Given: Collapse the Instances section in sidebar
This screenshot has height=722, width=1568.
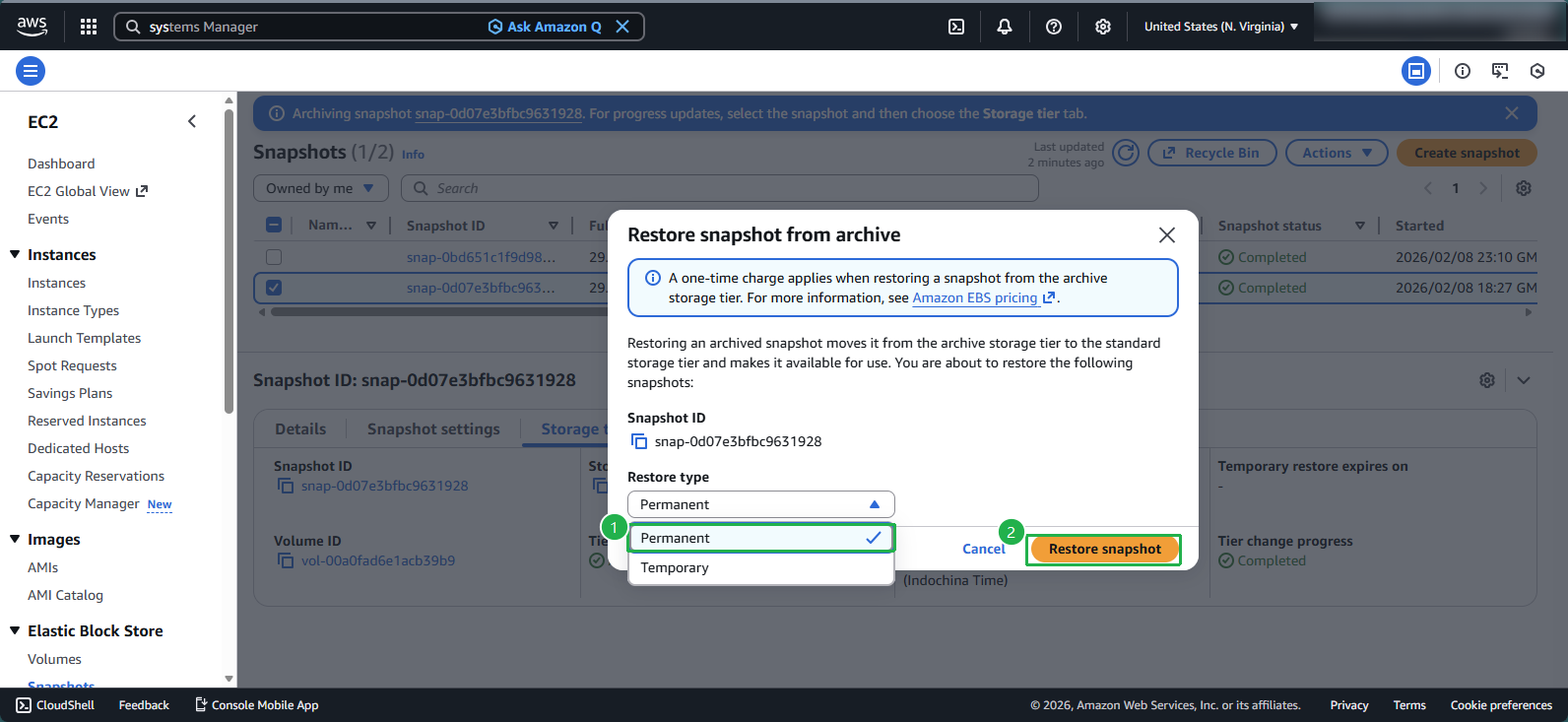Looking at the screenshot, I should [x=15, y=255].
